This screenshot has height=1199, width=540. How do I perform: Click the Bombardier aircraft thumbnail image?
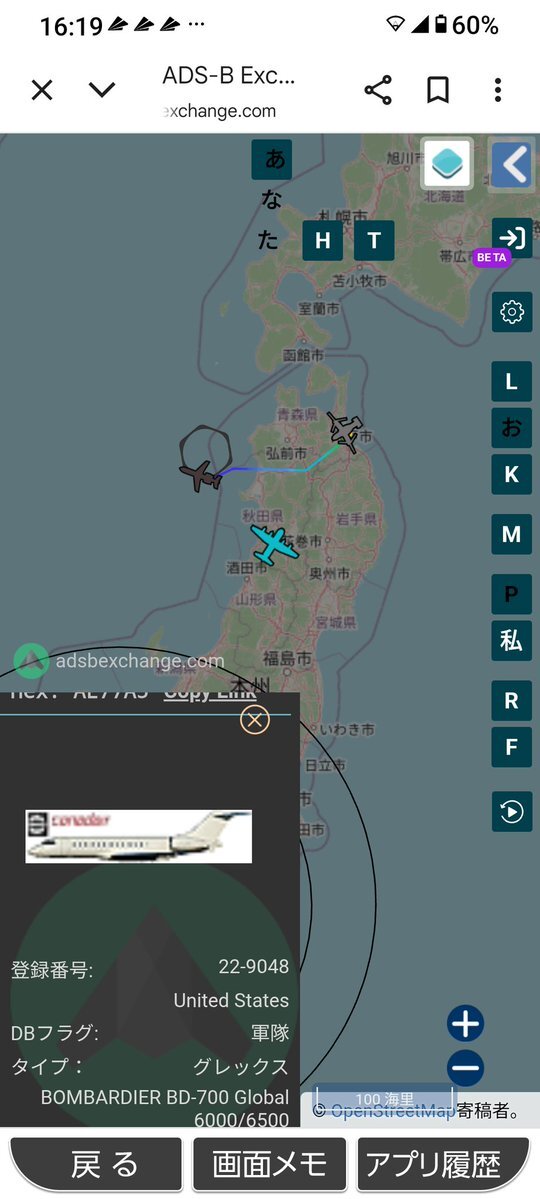point(138,837)
